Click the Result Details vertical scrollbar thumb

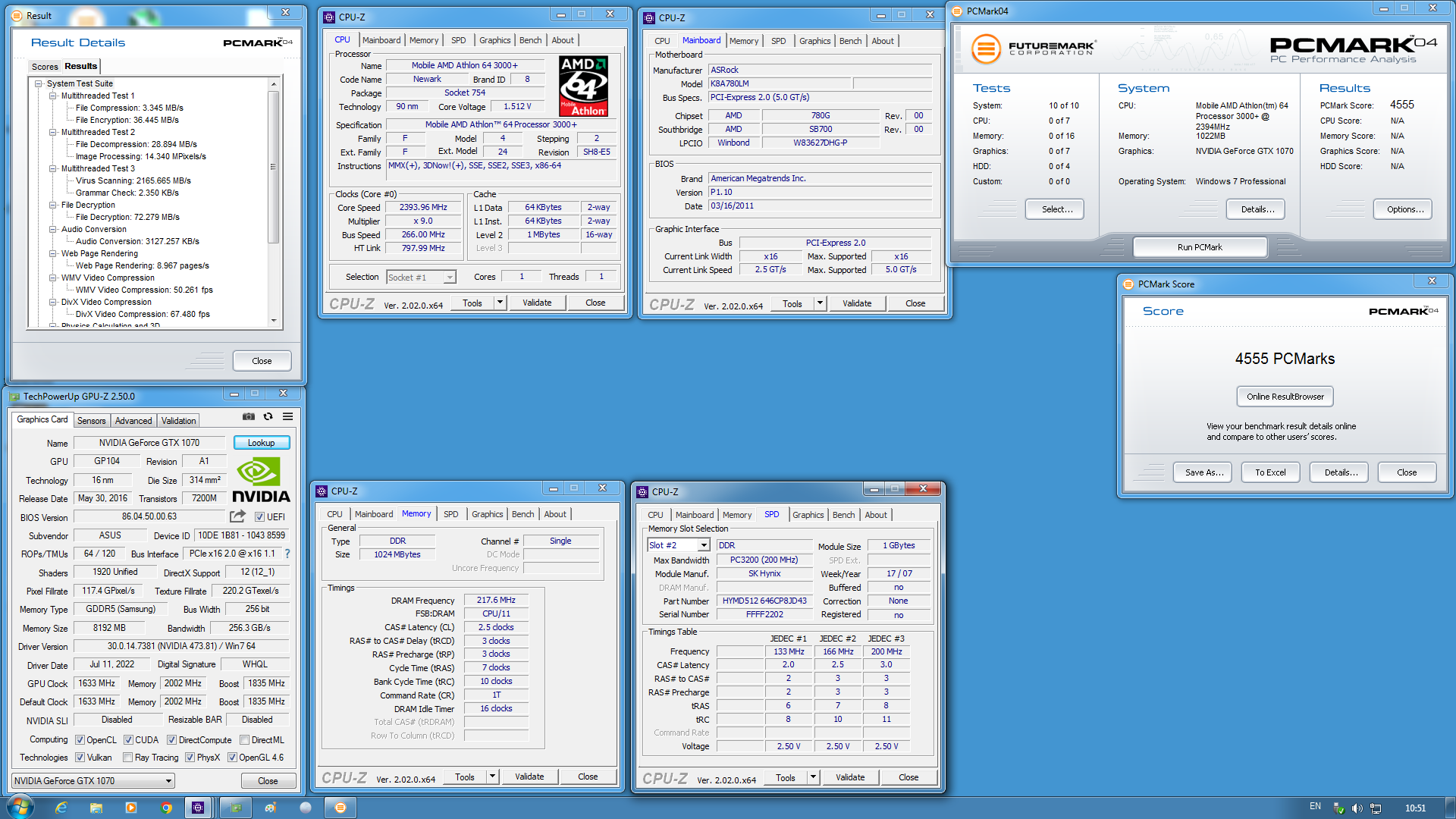[274, 167]
